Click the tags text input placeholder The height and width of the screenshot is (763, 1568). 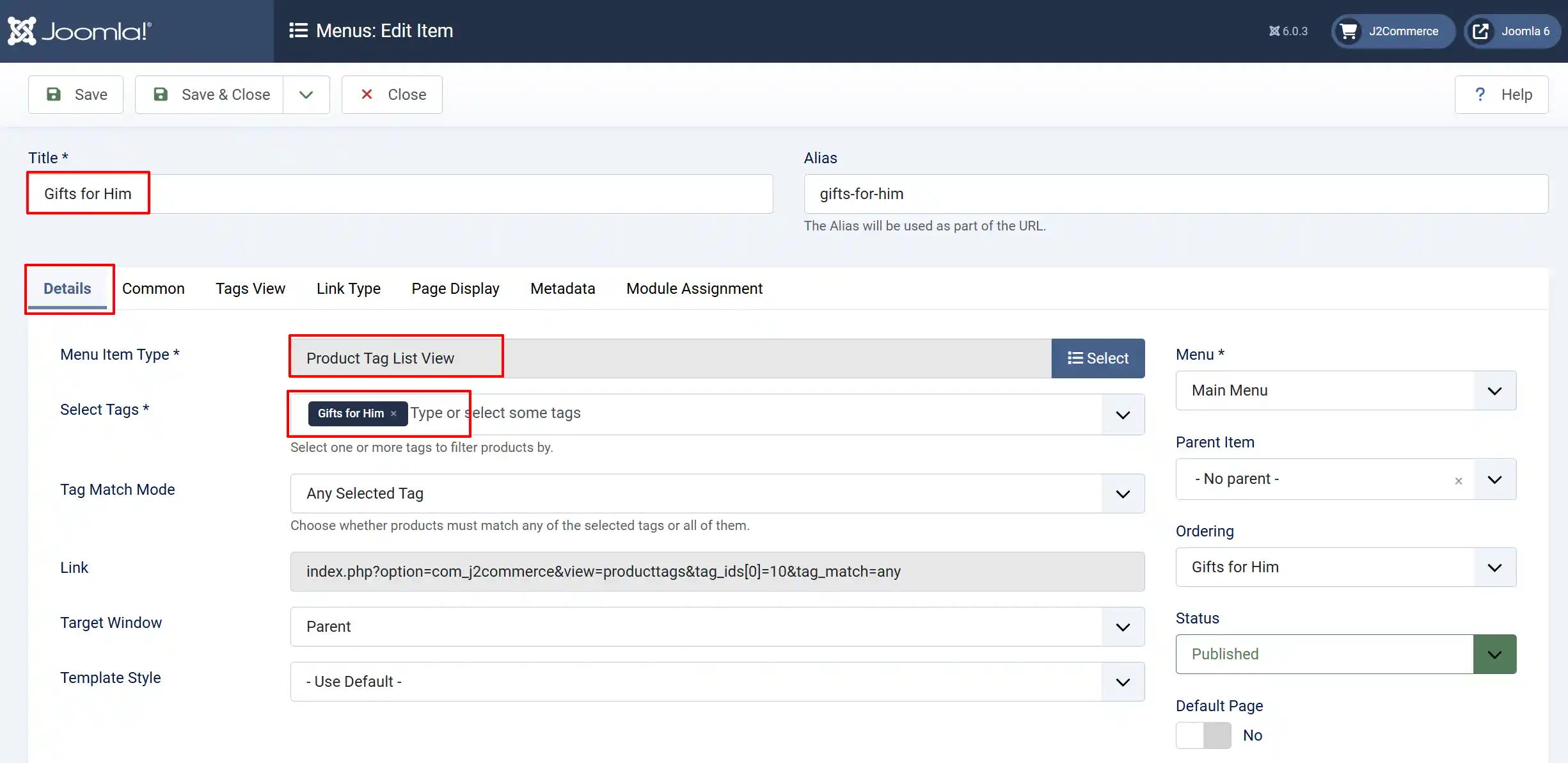496,413
